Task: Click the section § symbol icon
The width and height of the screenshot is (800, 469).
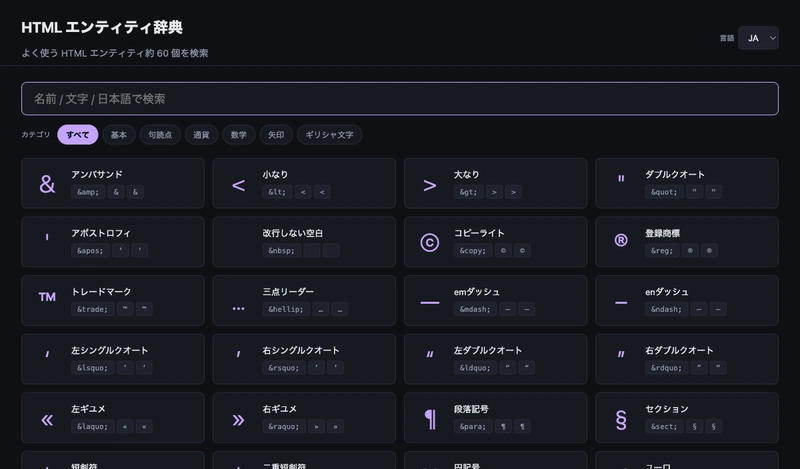Action: pos(621,419)
